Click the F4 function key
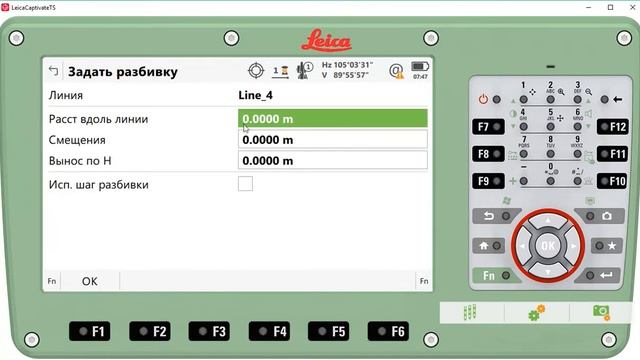This screenshot has height=360, width=640. click(x=269, y=331)
